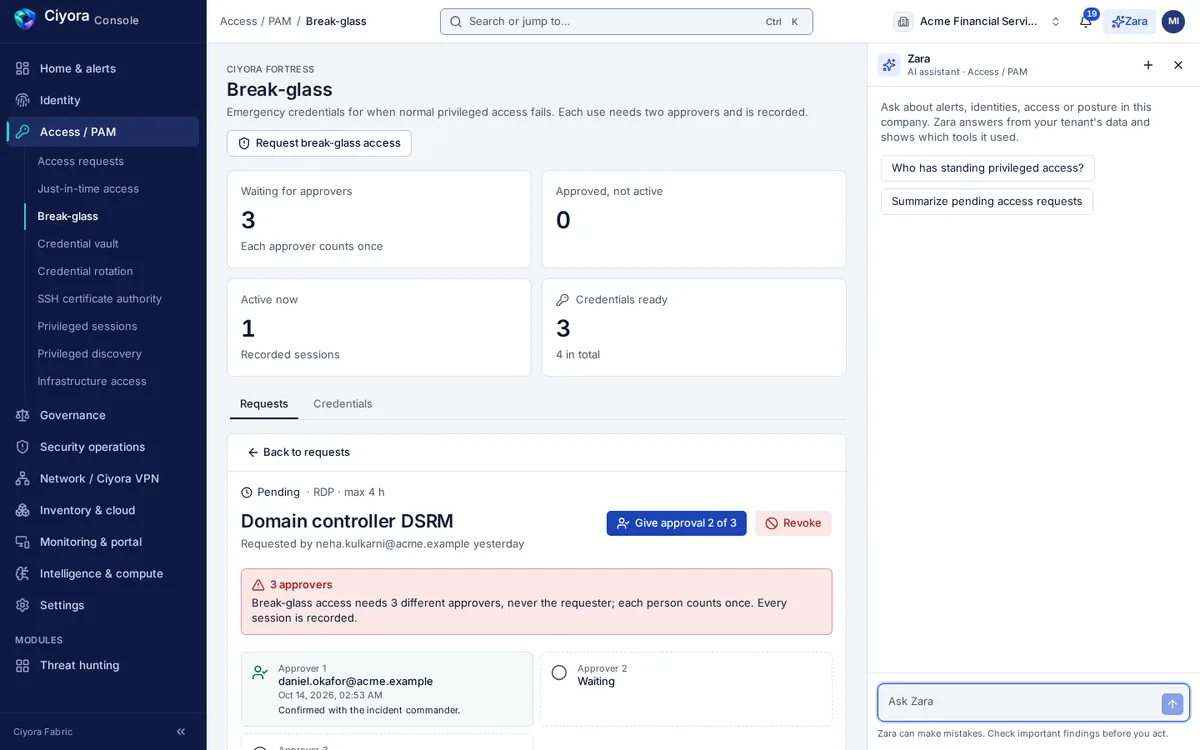Screen dimensions: 1200x750
Task: Click PAM breadcrumb link
Action: [x=279, y=21]
